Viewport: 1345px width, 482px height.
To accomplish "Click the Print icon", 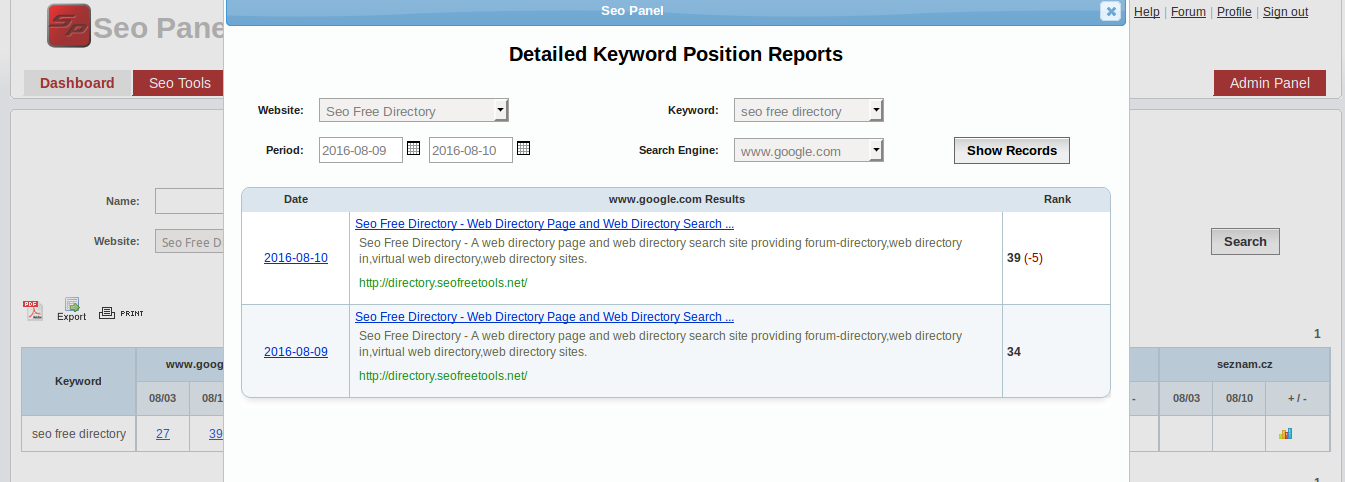I will coord(121,312).
